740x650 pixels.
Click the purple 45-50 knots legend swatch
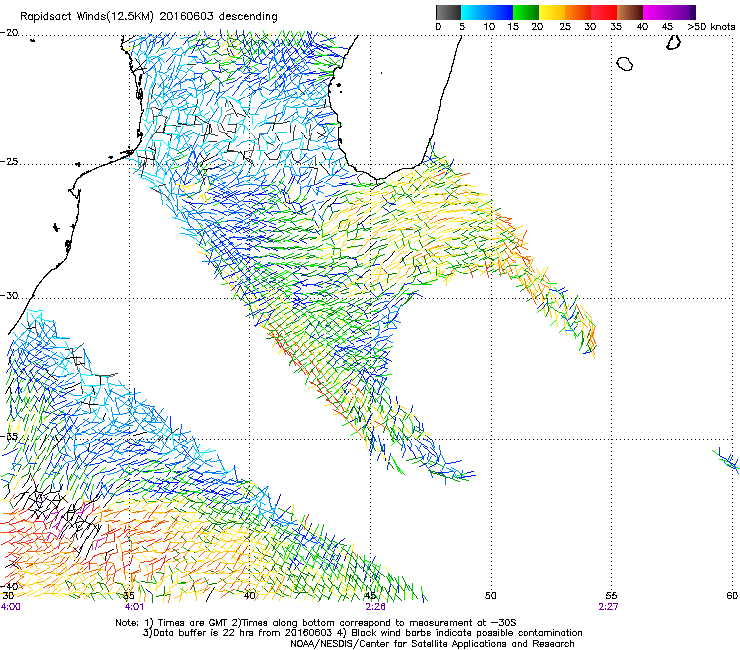(x=682, y=12)
